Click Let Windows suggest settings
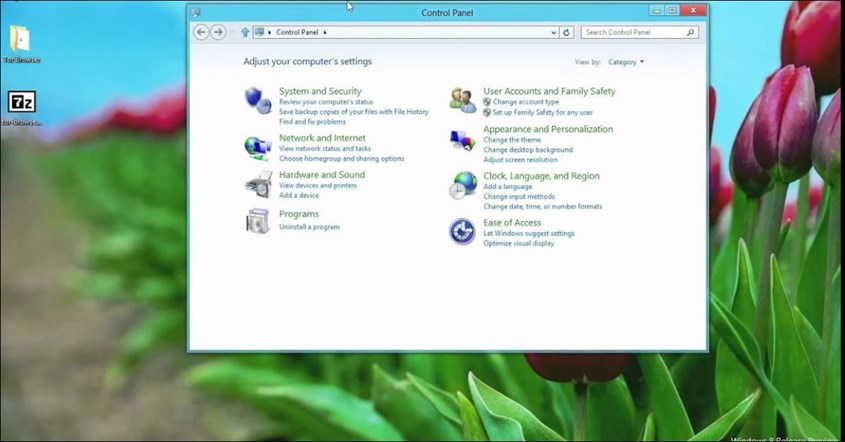The height and width of the screenshot is (442, 845). (x=529, y=233)
